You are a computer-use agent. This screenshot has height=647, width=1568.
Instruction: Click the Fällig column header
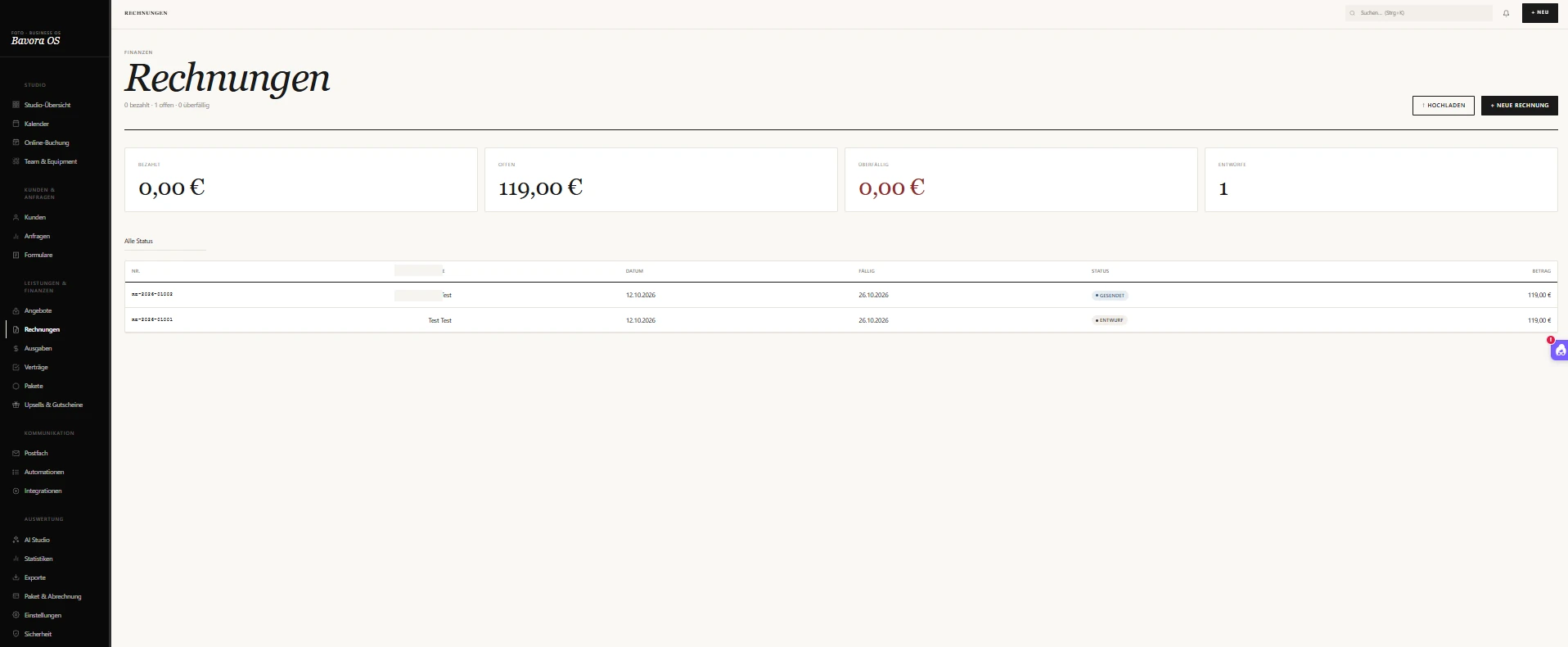[867, 271]
